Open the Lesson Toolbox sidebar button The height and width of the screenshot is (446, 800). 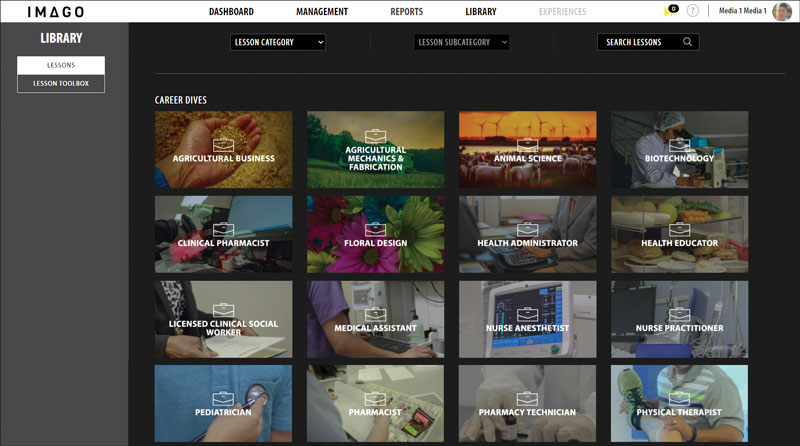61,83
